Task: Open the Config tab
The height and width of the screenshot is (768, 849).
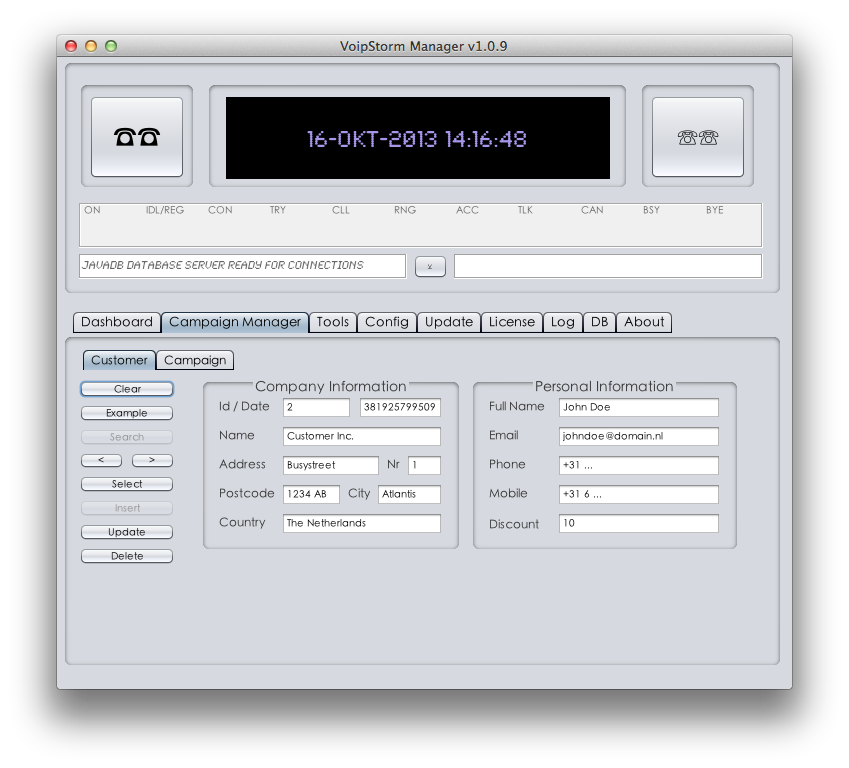Action: coord(386,322)
